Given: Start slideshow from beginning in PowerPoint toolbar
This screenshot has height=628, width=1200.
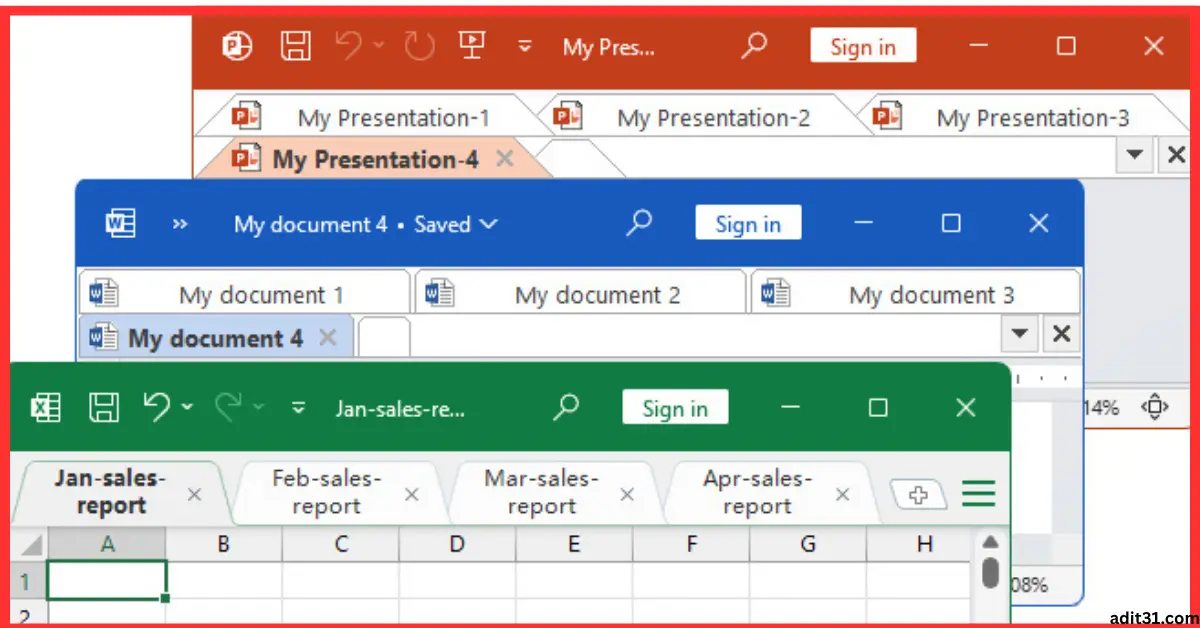Looking at the screenshot, I should point(471,45).
